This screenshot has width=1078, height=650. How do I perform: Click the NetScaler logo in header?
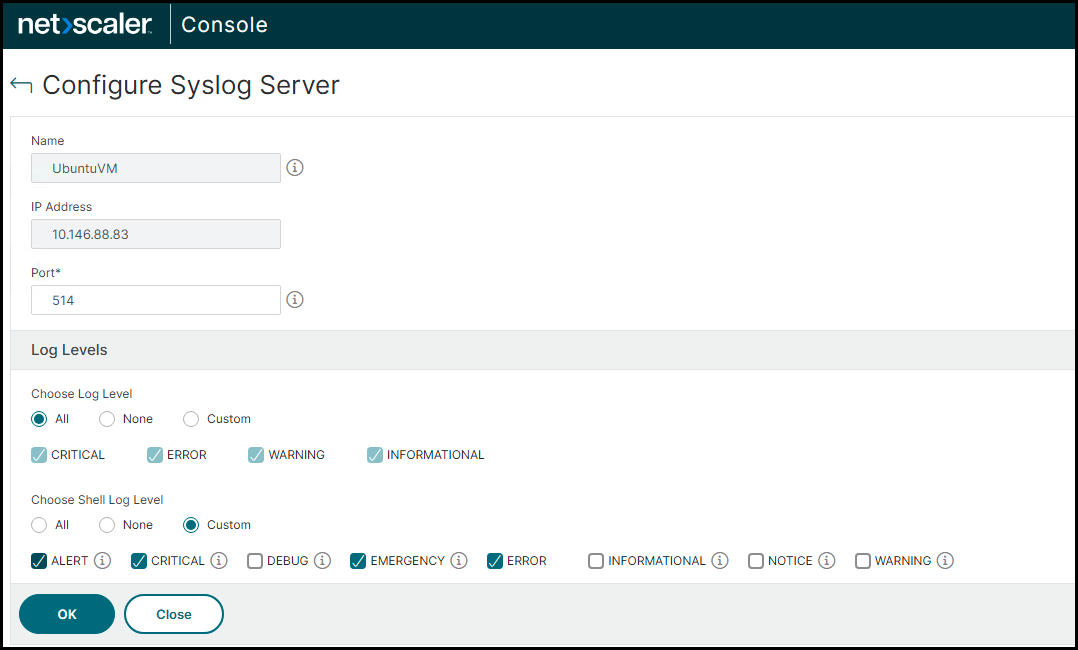point(85,25)
